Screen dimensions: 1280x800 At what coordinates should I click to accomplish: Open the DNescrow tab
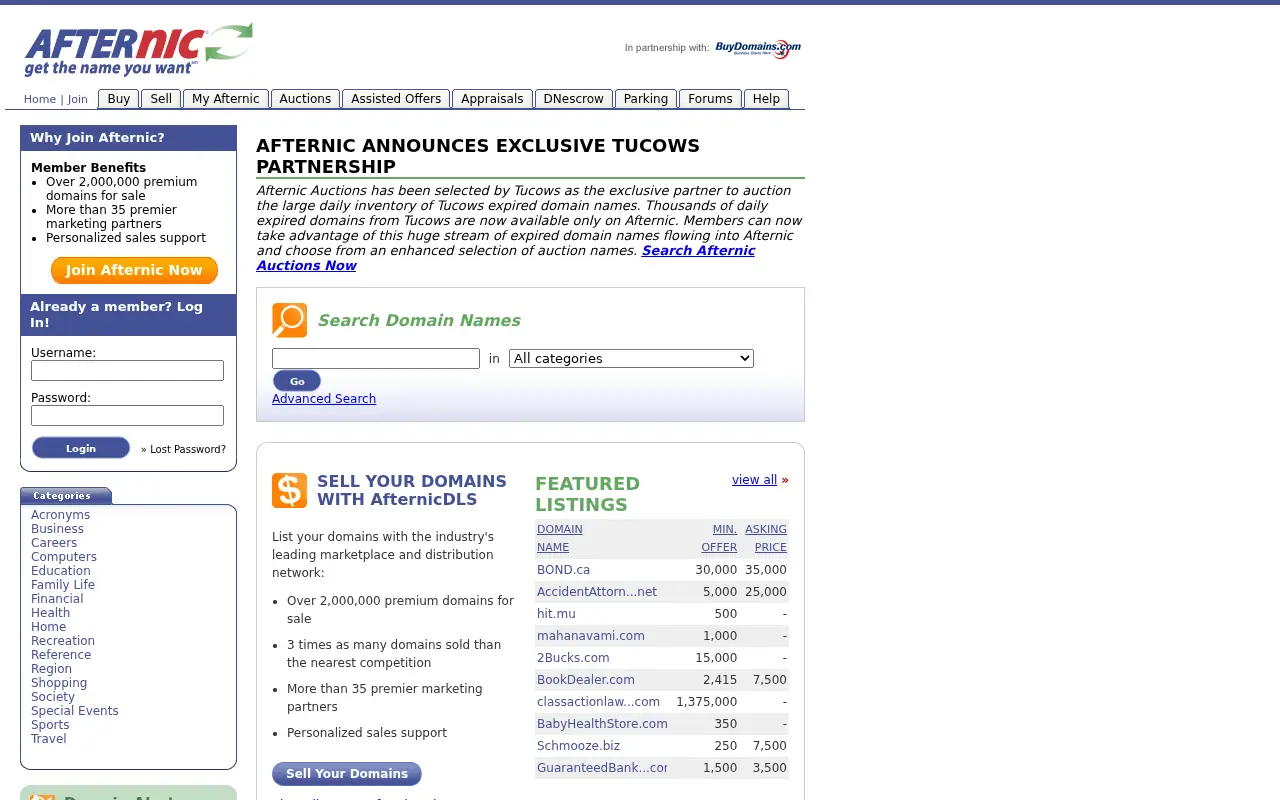click(x=574, y=99)
